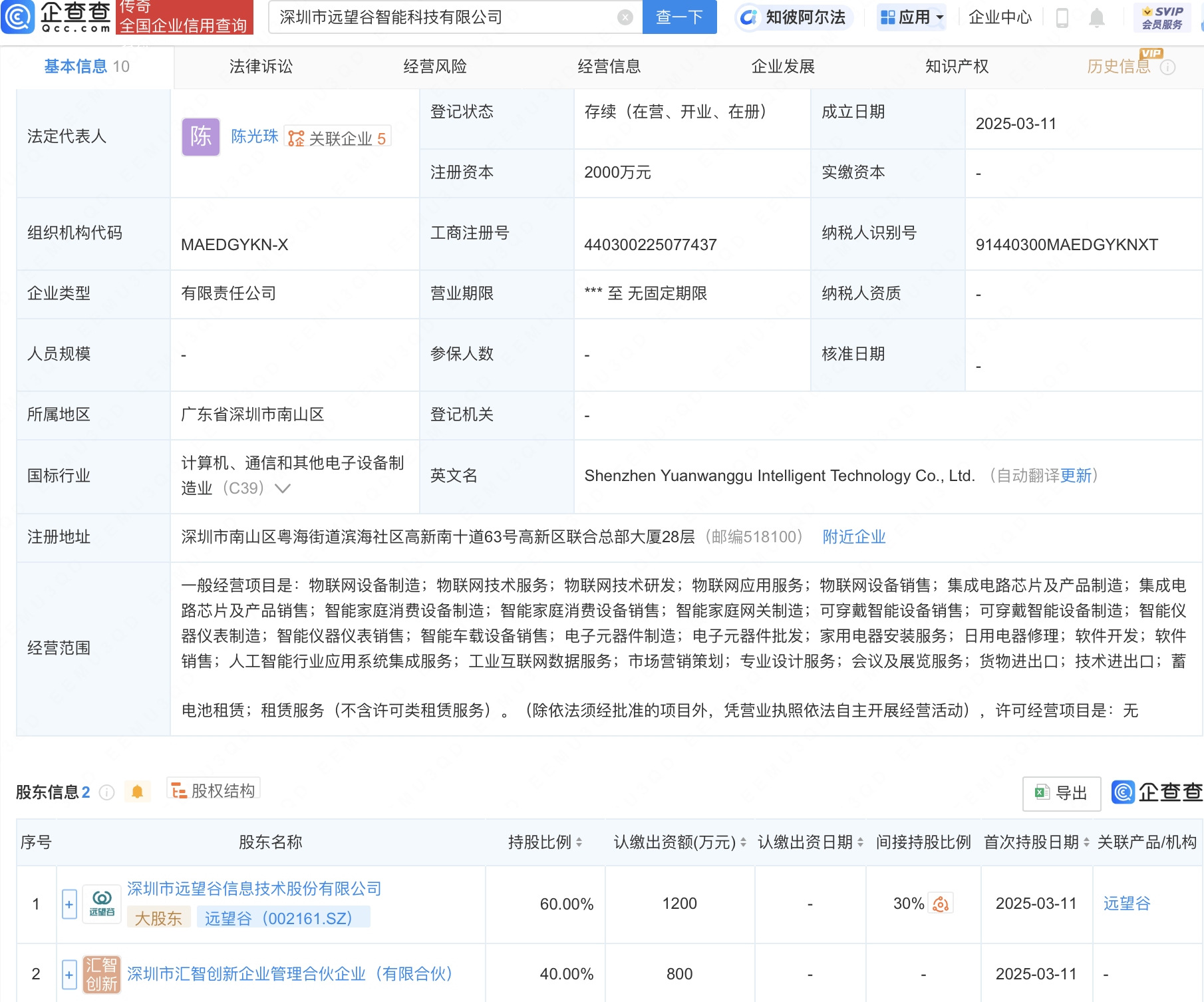Open 历史信息 VIP tab

point(1119,67)
